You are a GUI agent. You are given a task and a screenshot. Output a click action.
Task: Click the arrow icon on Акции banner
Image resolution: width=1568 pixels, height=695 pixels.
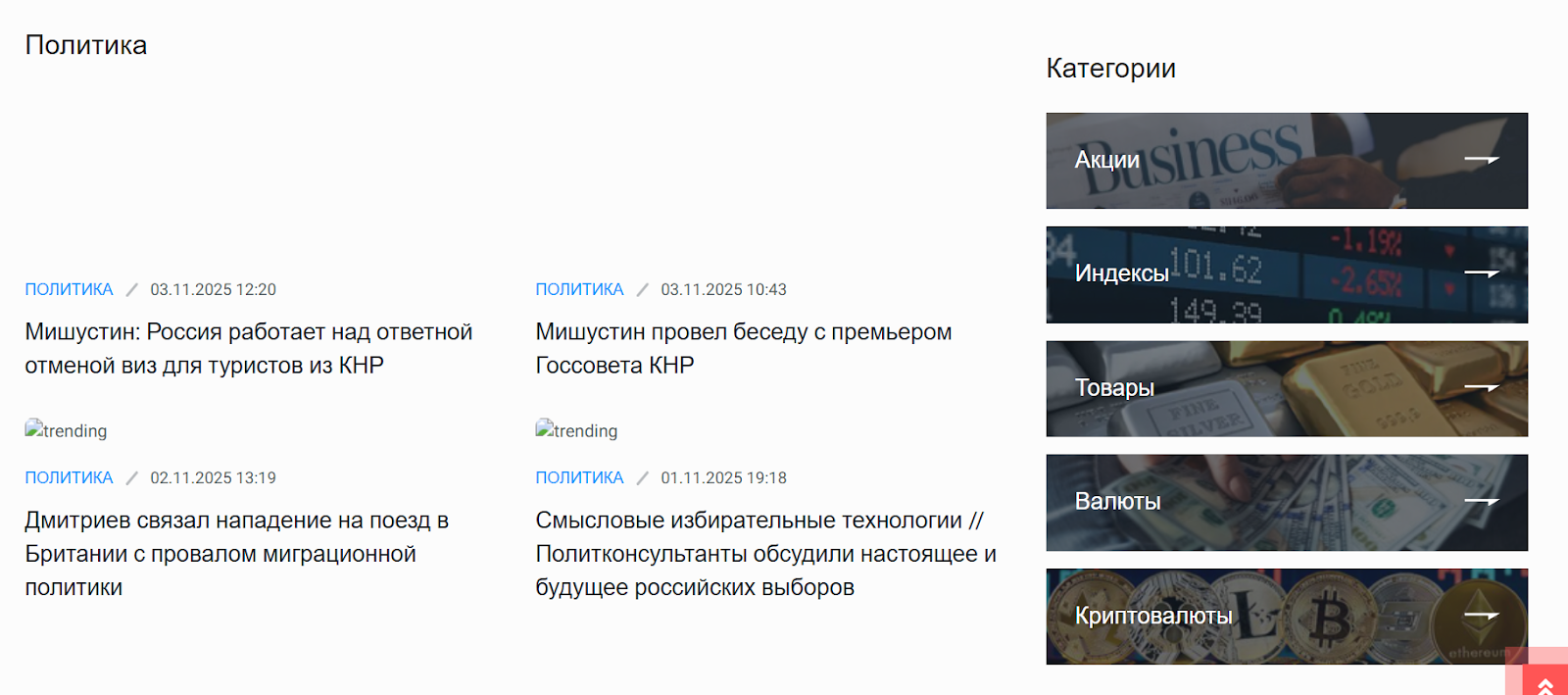pos(1481,160)
